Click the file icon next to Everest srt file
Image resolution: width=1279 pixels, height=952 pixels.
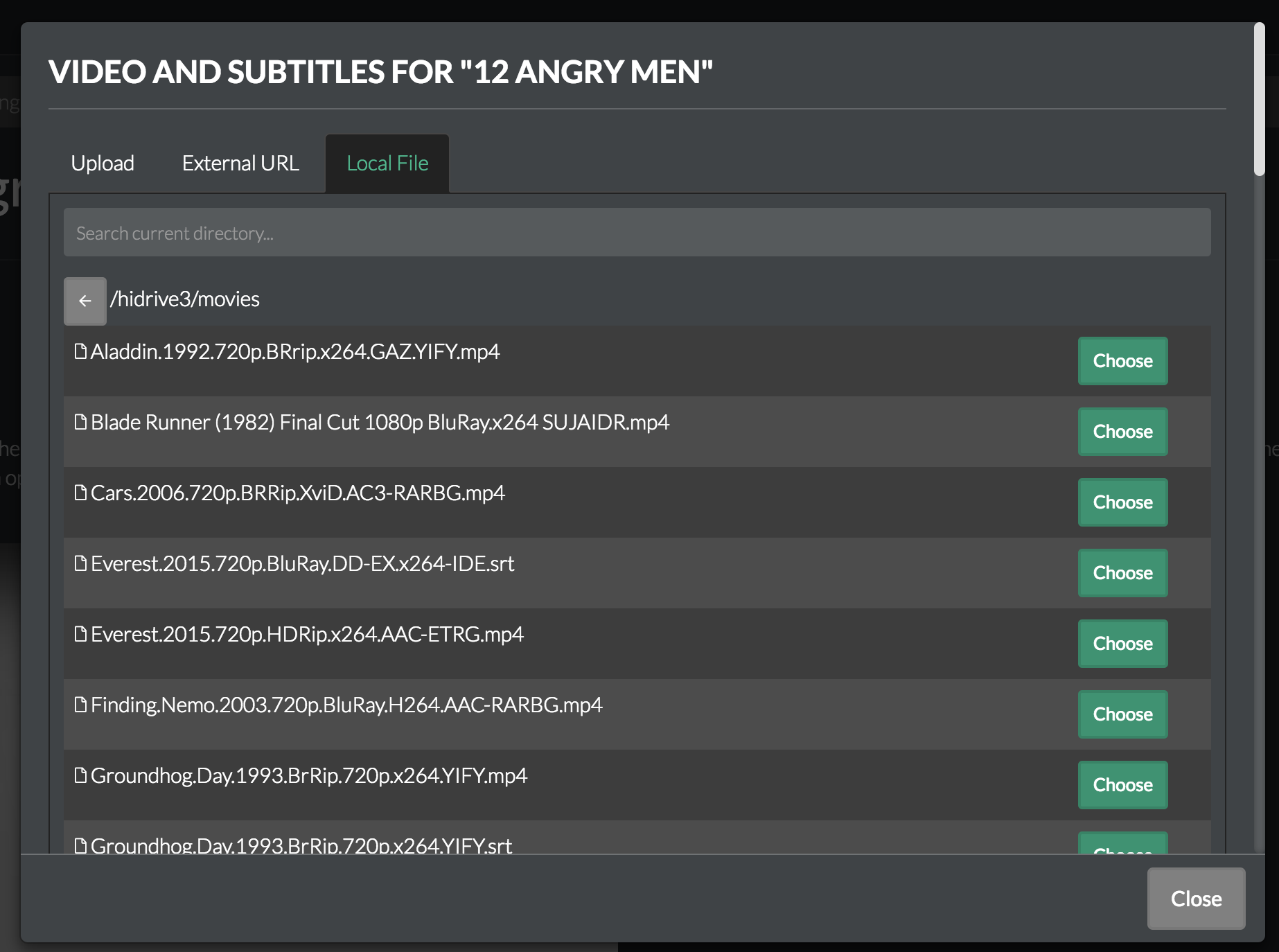tap(81, 563)
